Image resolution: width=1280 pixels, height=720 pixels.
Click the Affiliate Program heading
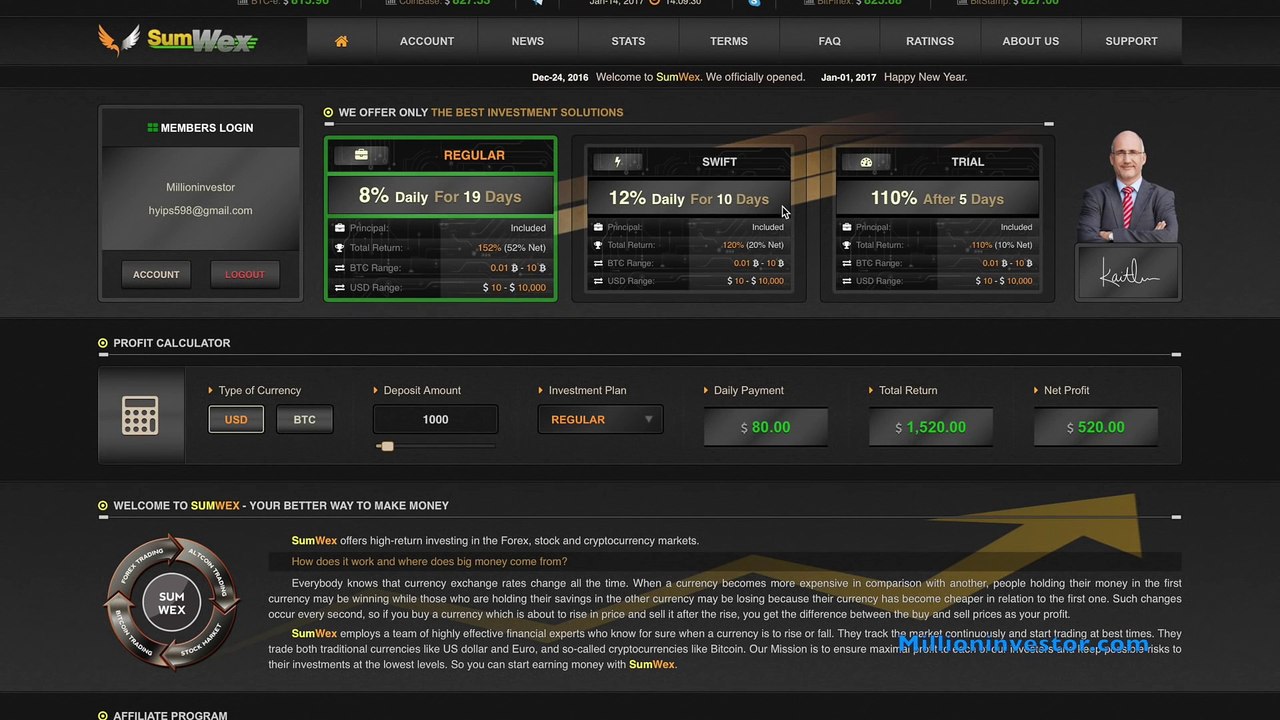tap(170, 715)
